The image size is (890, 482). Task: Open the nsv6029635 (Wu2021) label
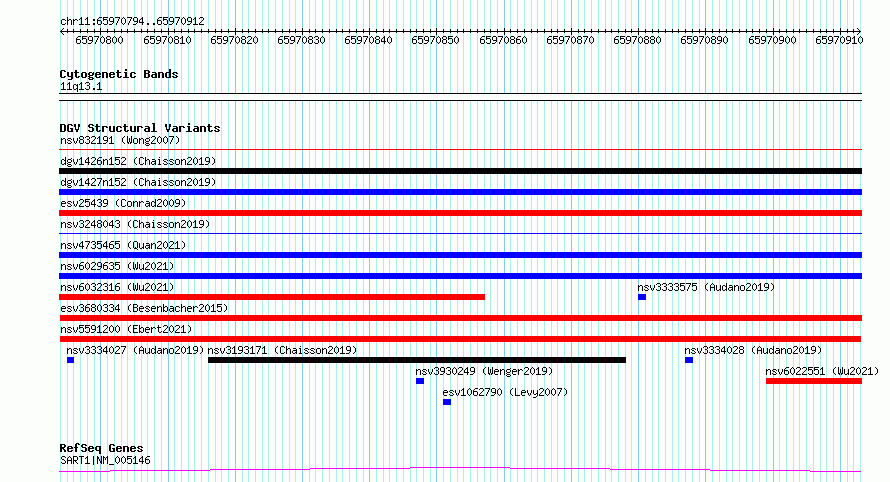(117, 266)
